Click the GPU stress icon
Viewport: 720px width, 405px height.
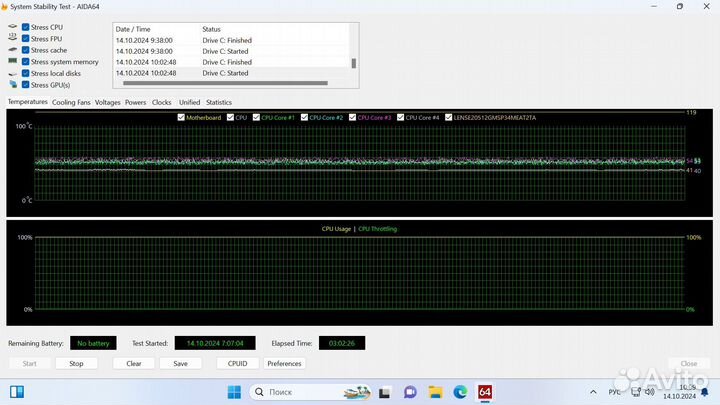[13, 84]
